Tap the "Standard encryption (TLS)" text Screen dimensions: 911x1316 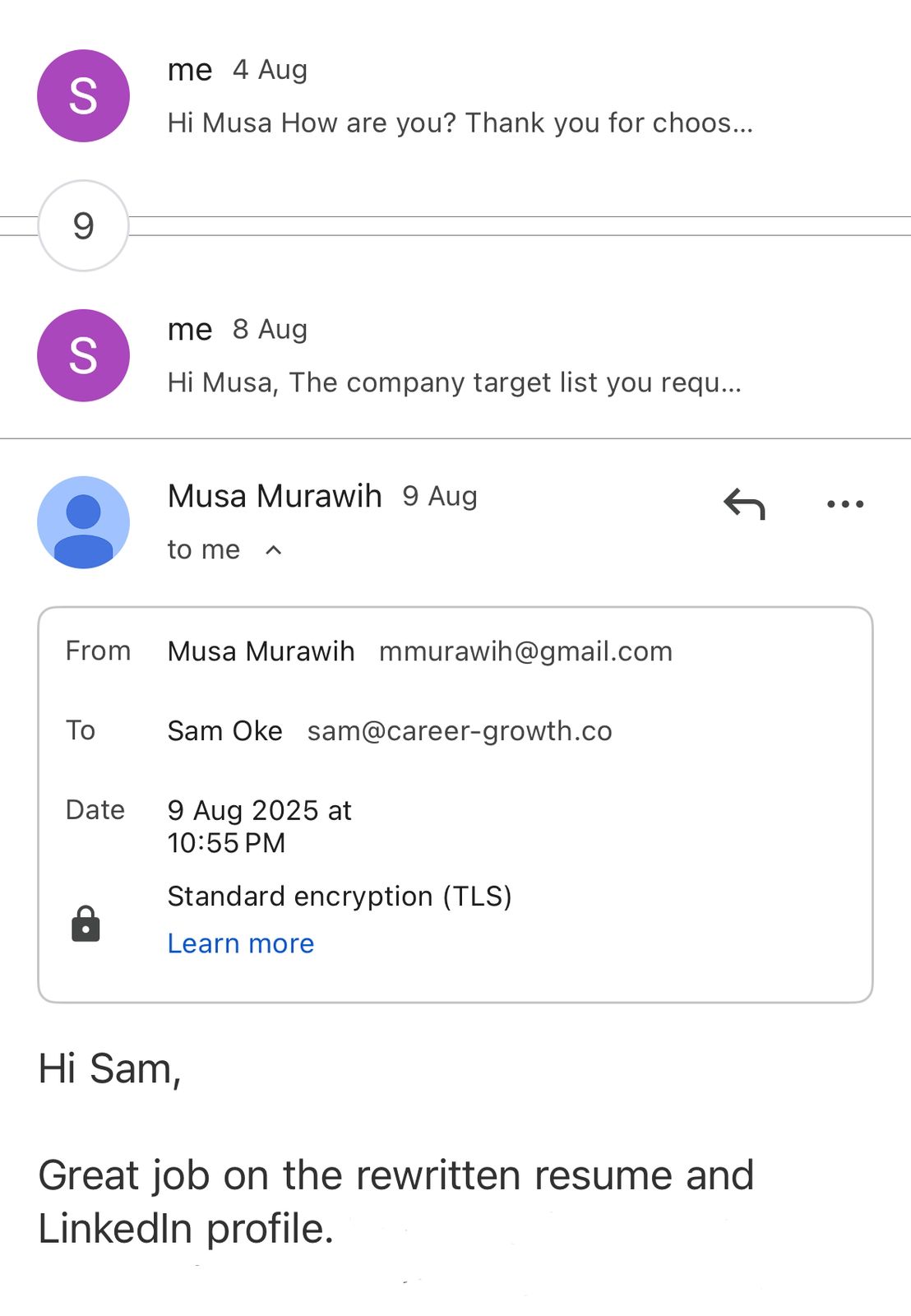coord(340,896)
